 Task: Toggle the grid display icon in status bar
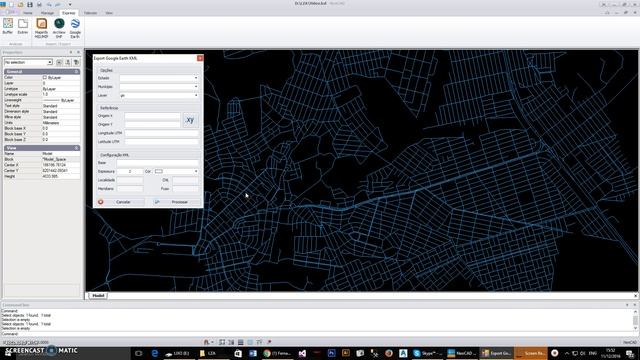coord(222,342)
